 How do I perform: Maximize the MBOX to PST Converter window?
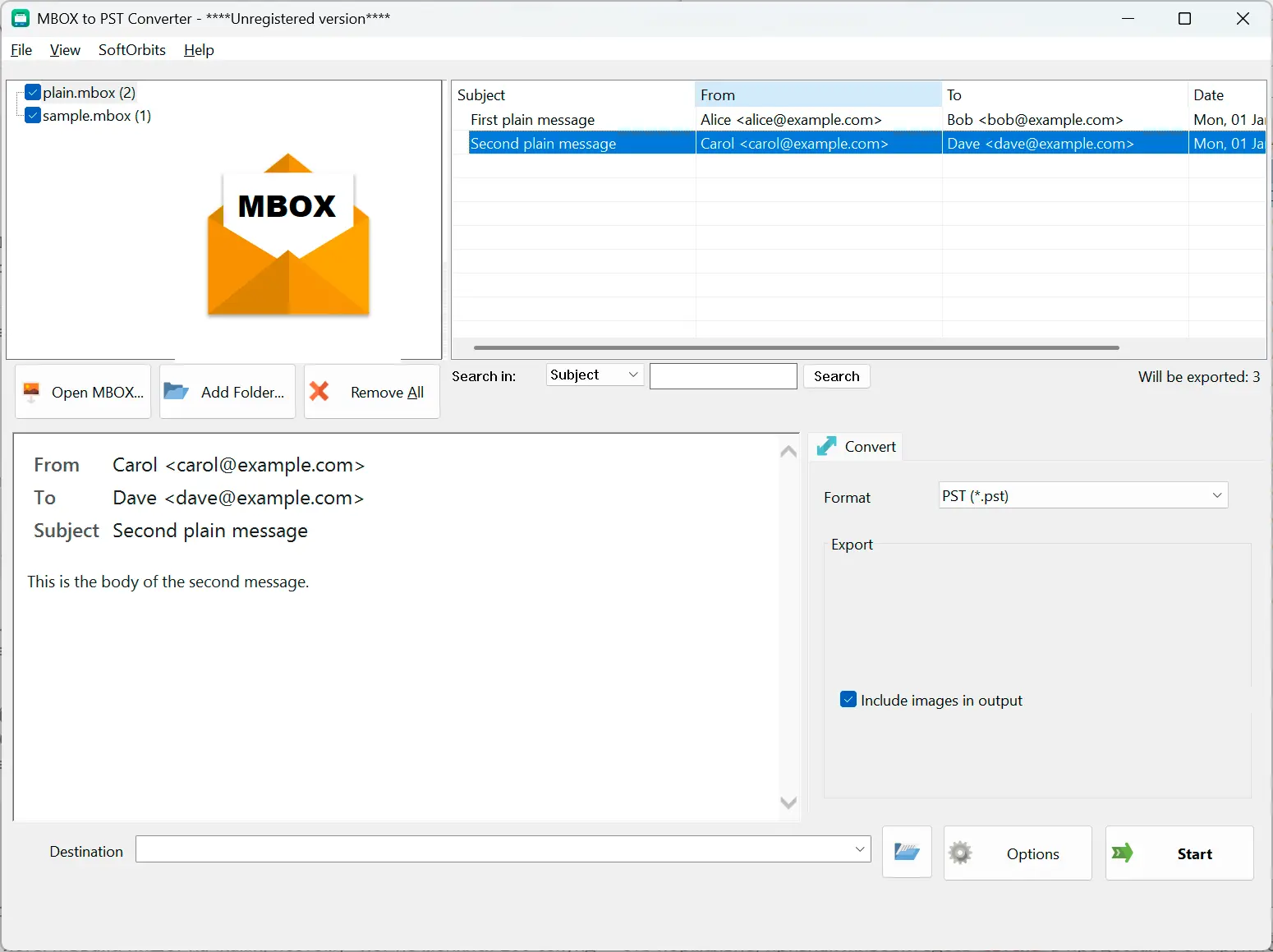coord(1184,18)
